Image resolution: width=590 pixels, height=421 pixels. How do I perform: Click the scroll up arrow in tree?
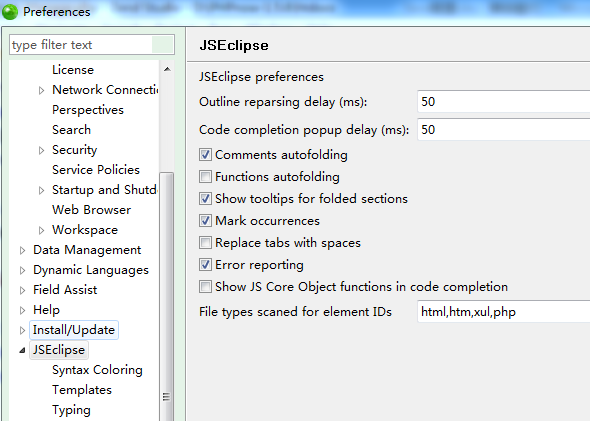[x=167, y=69]
